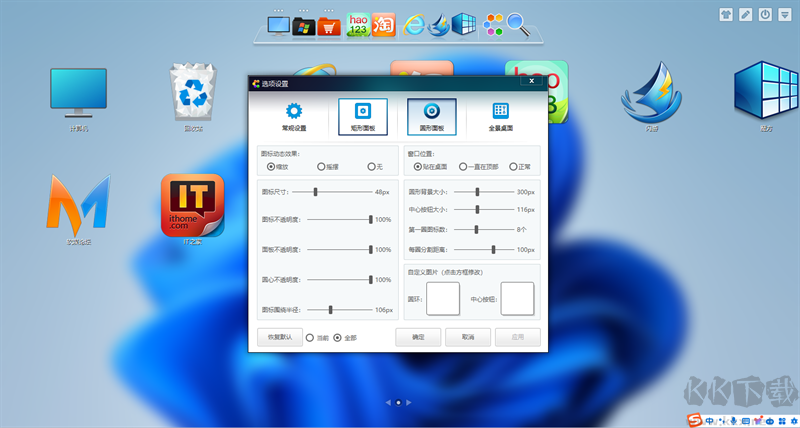Image resolution: width=800 pixels, height=428 pixels.
Task: Select the 摇摆 icon effect radio
Action: pos(321,166)
